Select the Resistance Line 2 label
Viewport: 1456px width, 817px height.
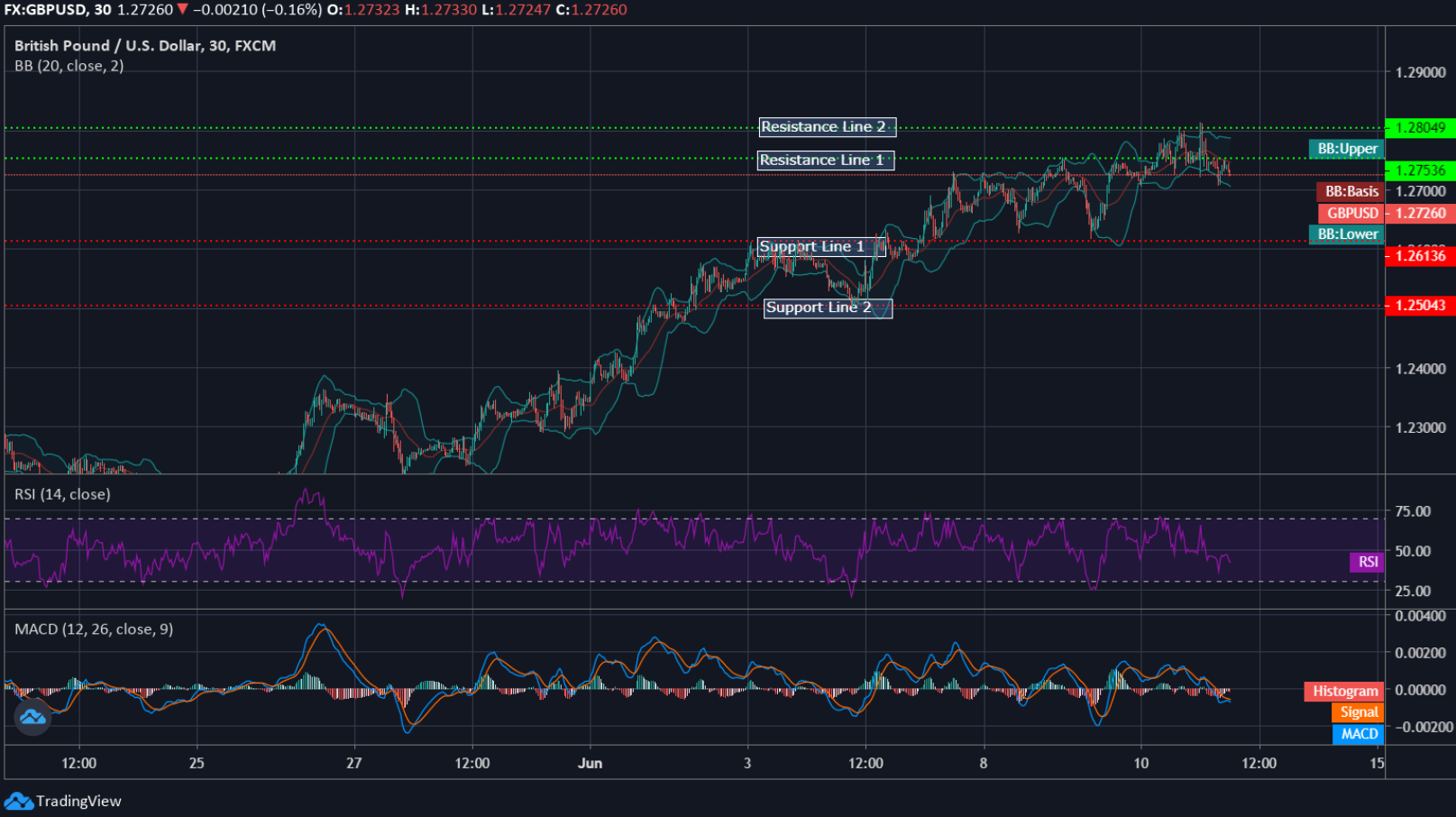point(827,126)
